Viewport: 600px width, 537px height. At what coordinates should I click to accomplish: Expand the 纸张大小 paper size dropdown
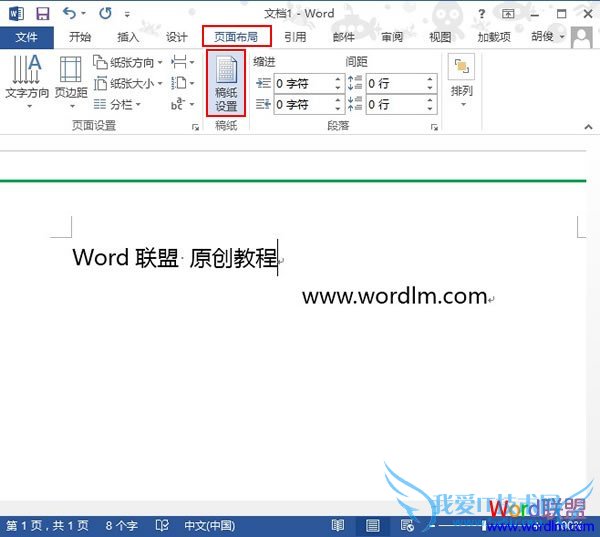click(125, 83)
